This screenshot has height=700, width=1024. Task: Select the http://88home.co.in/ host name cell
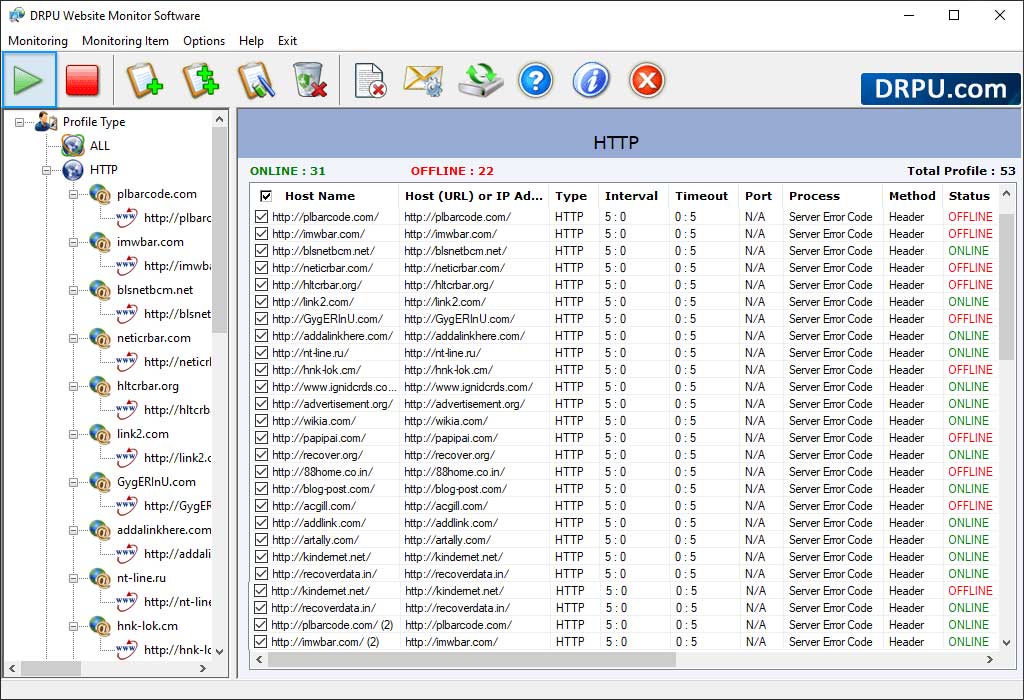pos(322,471)
